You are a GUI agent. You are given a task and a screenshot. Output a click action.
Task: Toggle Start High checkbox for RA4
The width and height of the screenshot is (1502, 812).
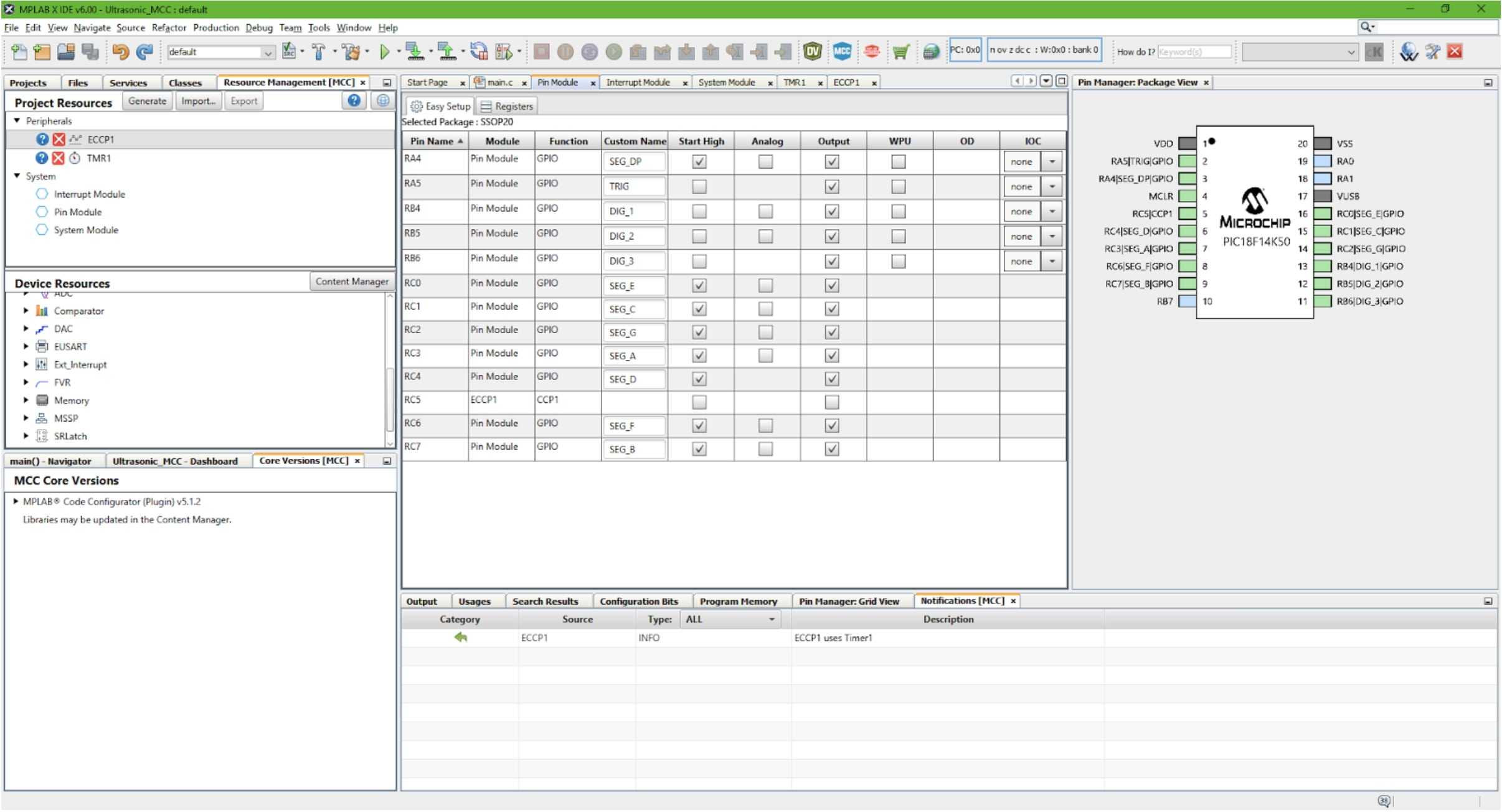pyautogui.click(x=699, y=162)
